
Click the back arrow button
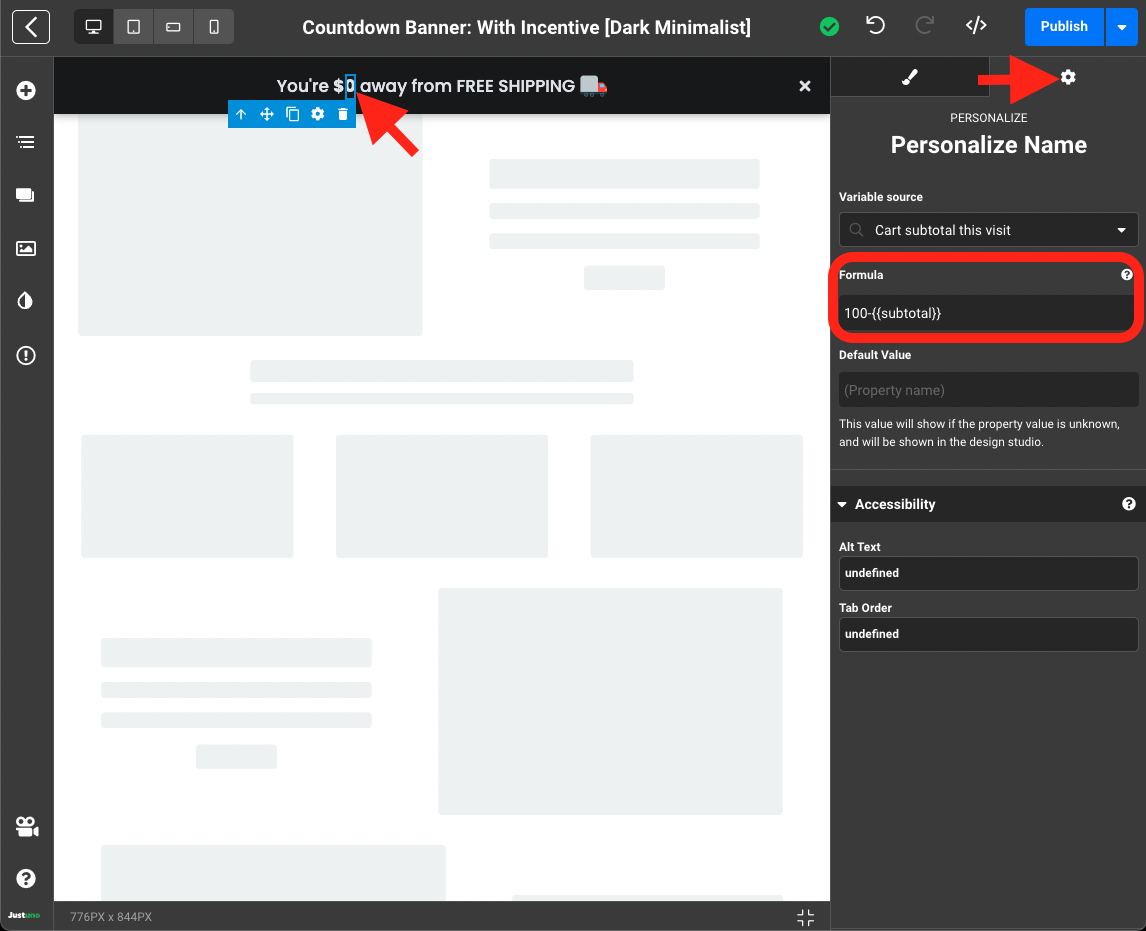coord(31,27)
